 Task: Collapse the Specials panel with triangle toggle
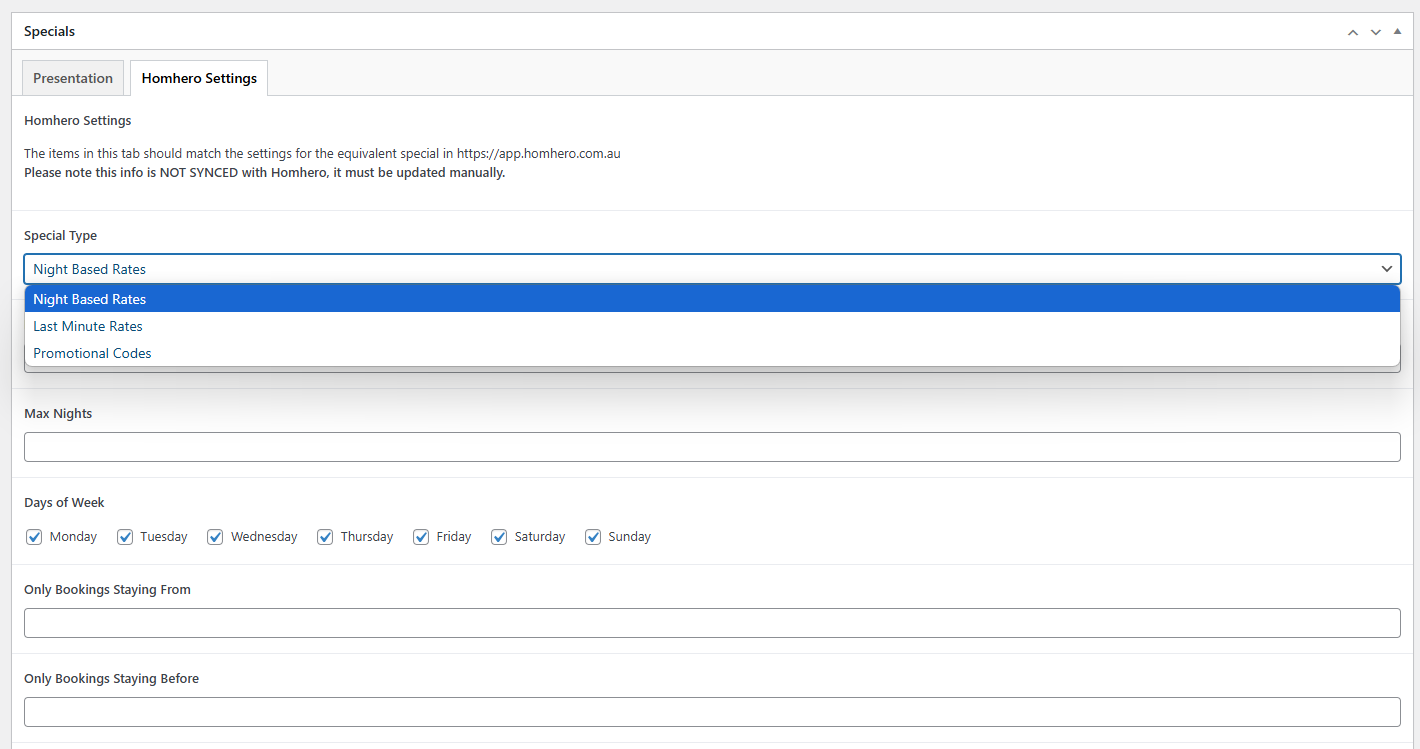coord(1397,32)
